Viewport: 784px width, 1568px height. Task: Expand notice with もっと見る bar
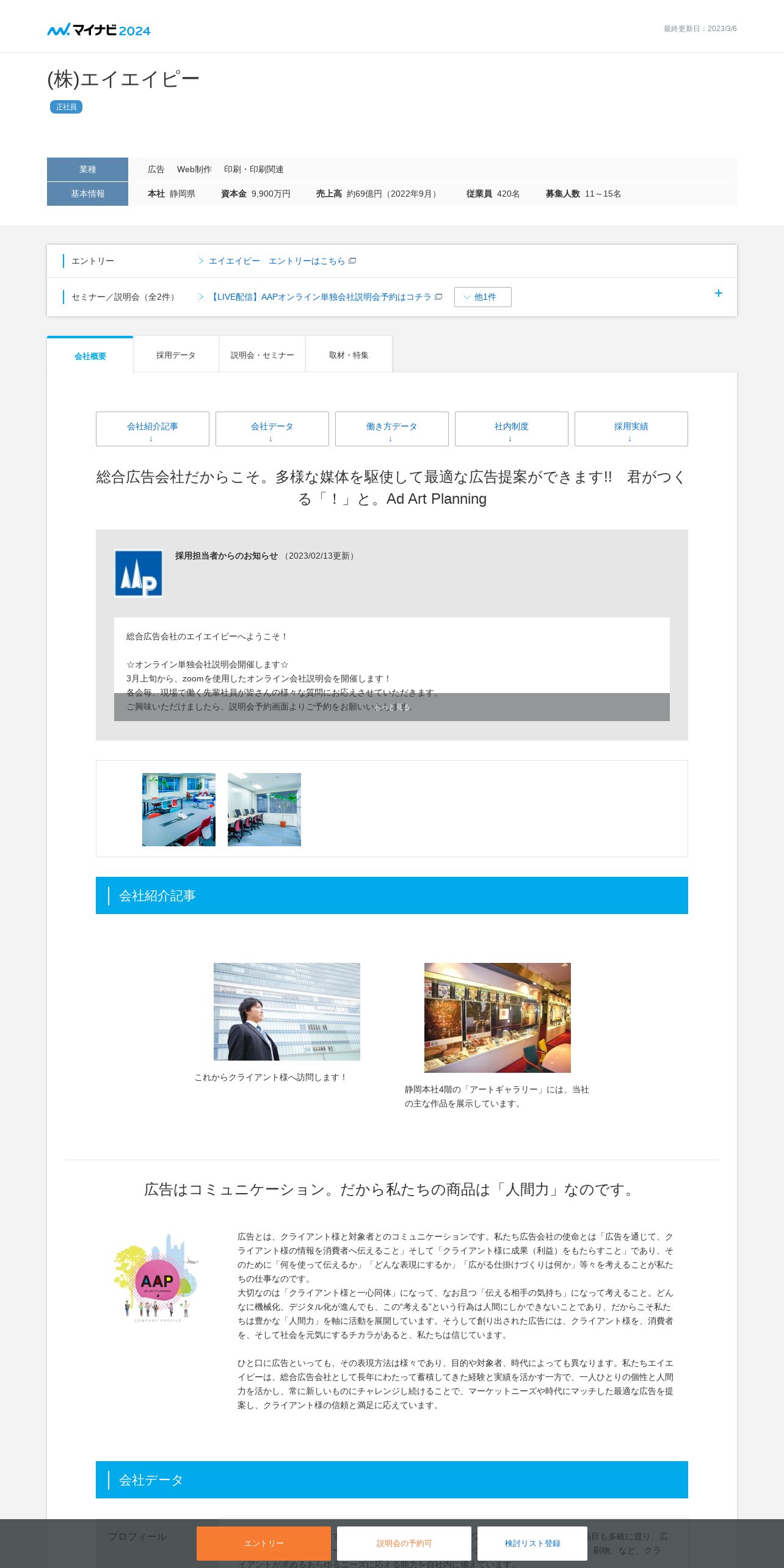(392, 707)
